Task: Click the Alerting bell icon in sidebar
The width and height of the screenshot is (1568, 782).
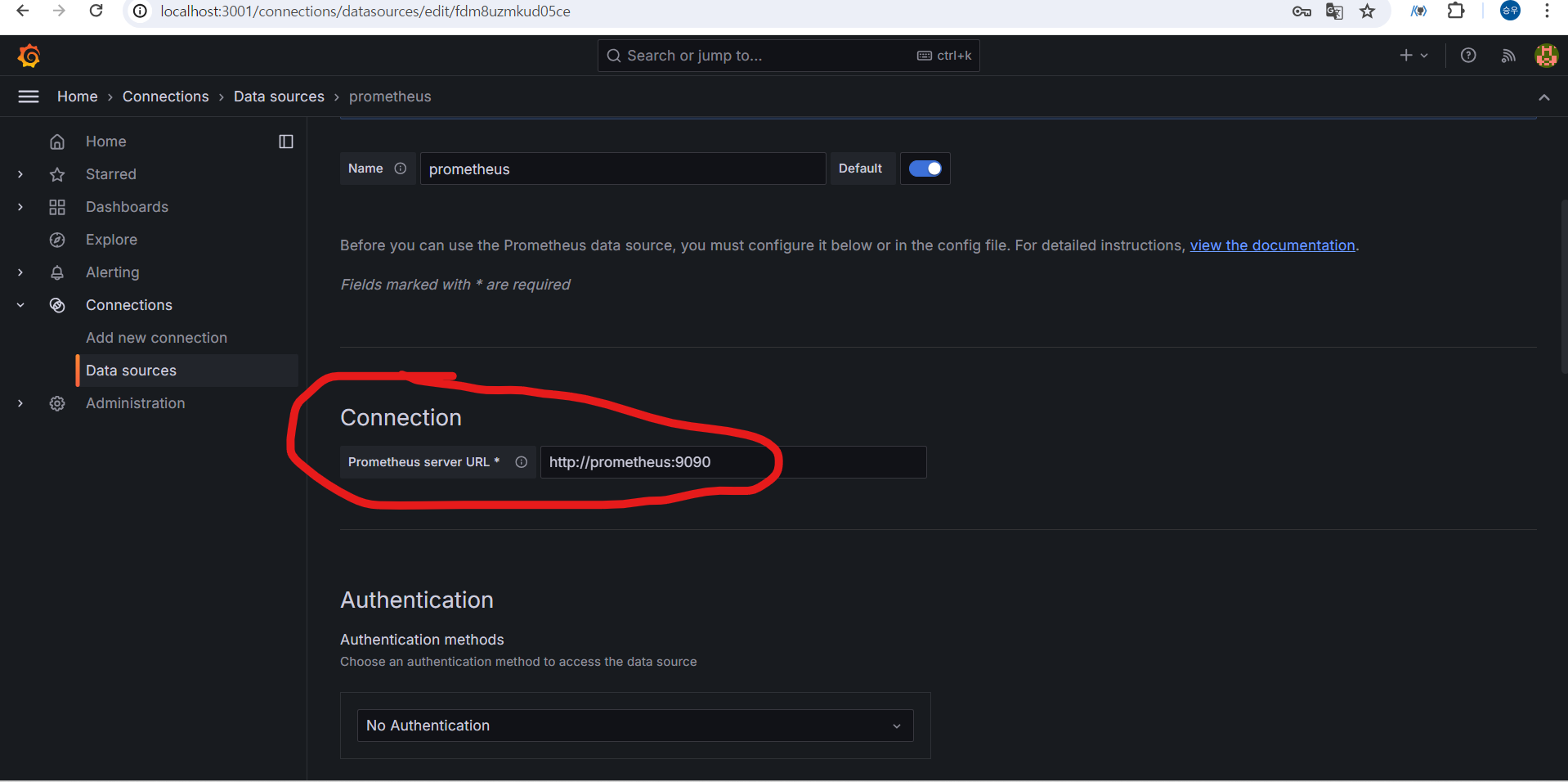Action: (x=57, y=272)
